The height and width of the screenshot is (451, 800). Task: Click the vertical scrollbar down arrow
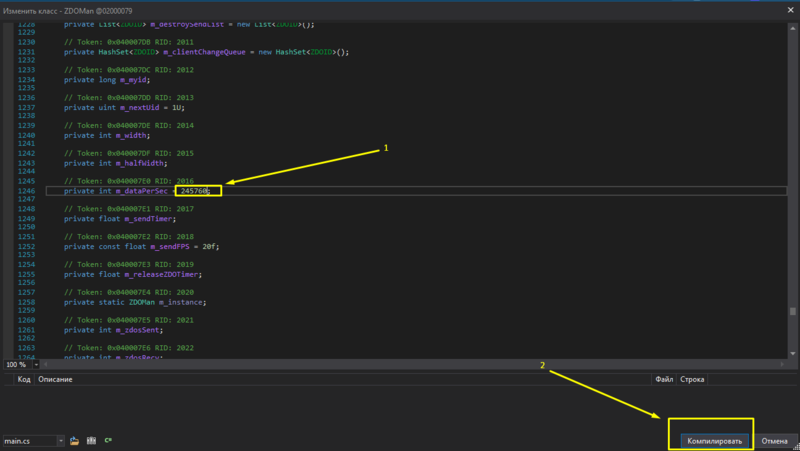[793, 353]
